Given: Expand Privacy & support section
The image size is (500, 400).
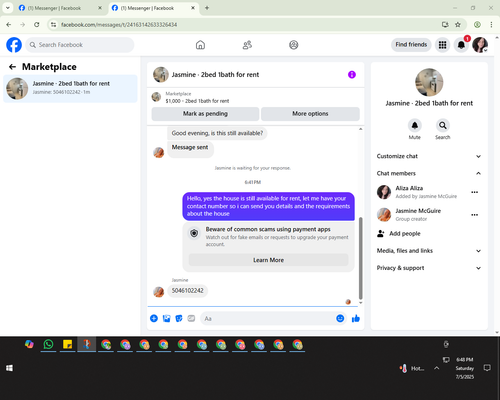Looking at the screenshot, I should coord(429,268).
